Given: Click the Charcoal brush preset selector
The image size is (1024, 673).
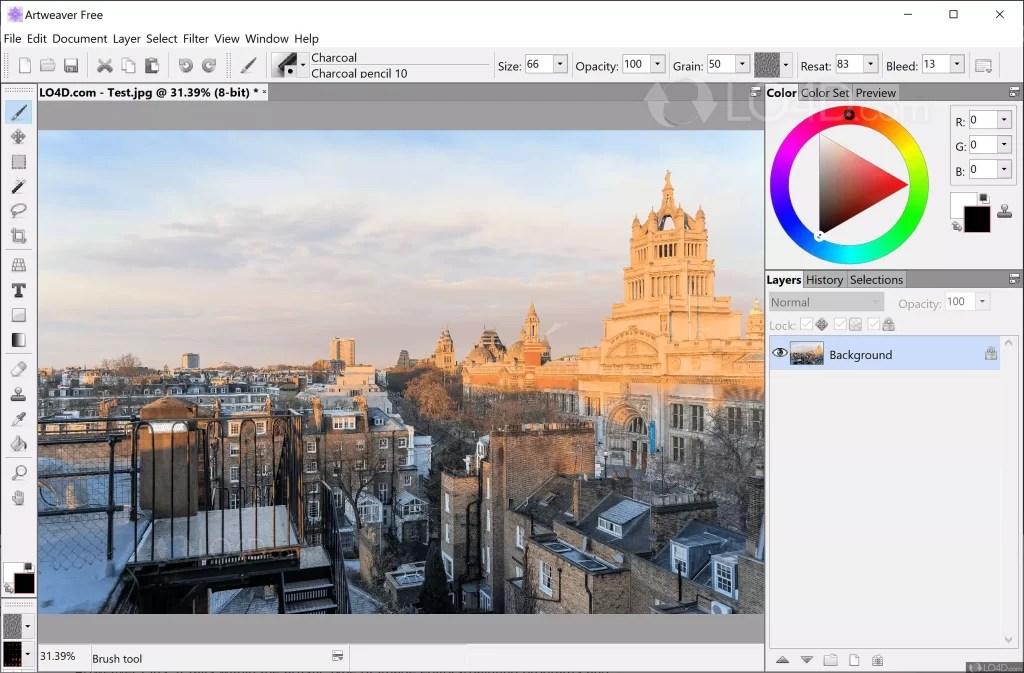Looking at the screenshot, I should pyautogui.click(x=287, y=64).
